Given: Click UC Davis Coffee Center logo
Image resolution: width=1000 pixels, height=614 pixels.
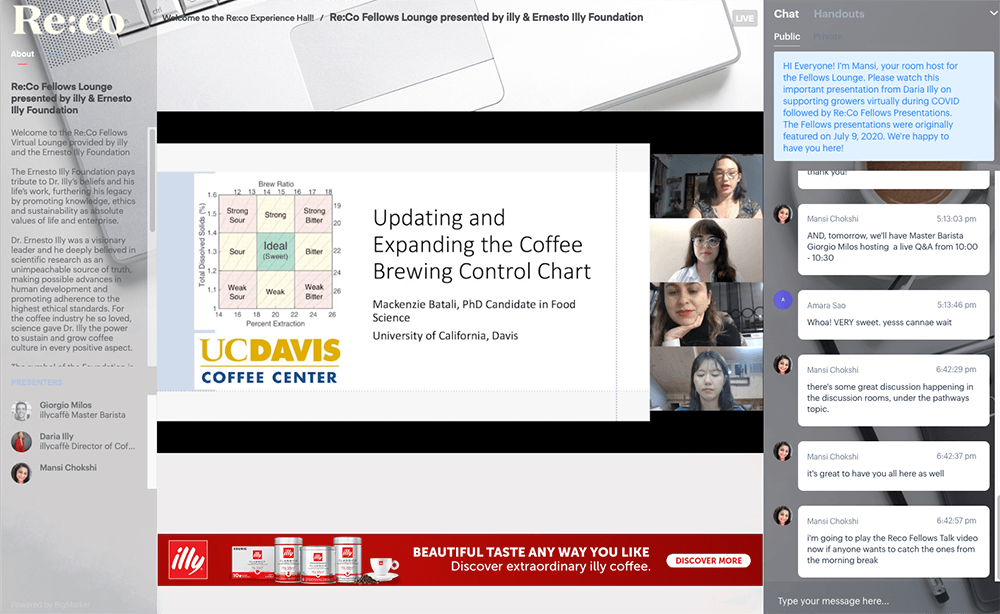Looking at the screenshot, I should pyautogui.click(x=270, y=360).
